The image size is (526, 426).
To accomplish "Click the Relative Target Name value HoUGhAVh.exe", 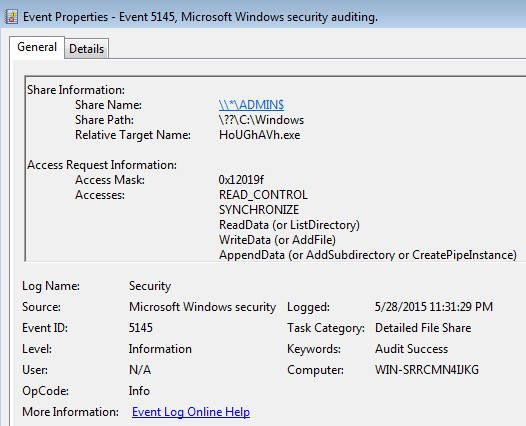I will (260, 135).
